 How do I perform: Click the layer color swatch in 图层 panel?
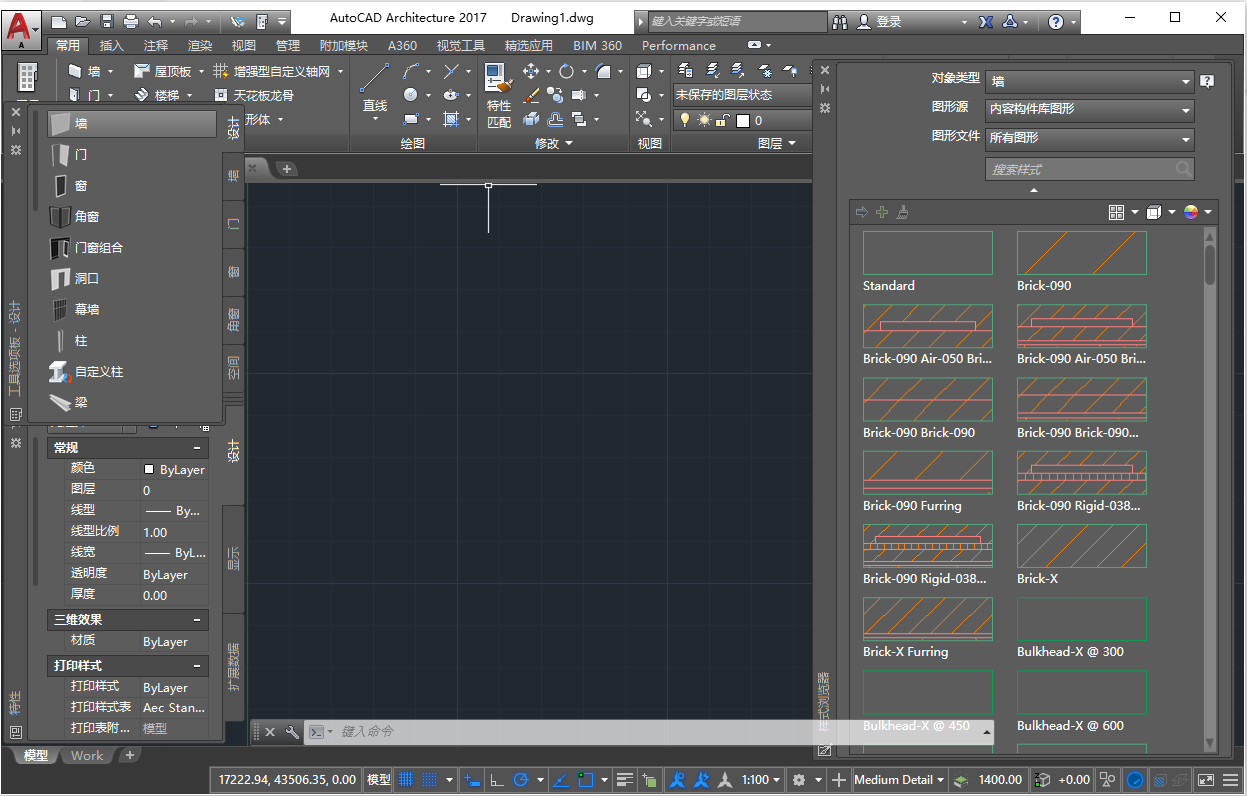click(x=743, y=120)
